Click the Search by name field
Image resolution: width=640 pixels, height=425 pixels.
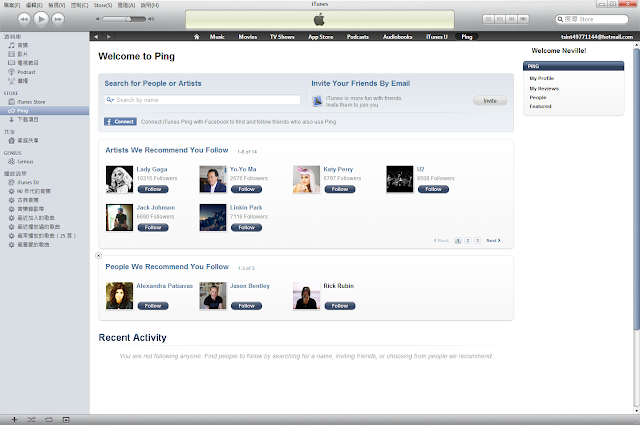coord(202,100)
